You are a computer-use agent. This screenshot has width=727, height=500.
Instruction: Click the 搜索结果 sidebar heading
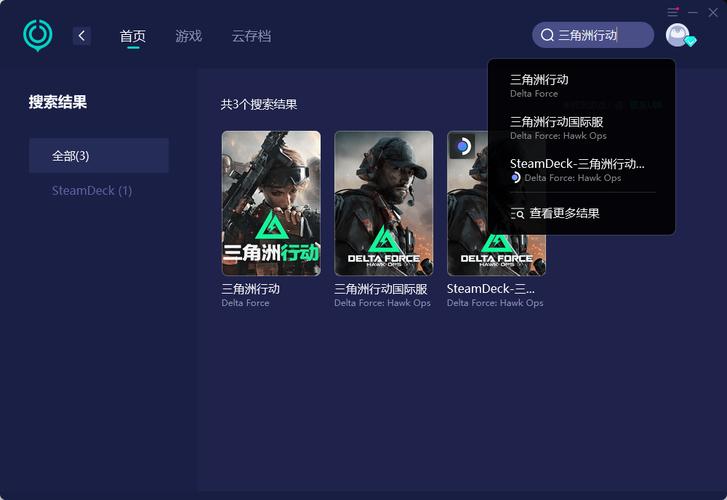(58, 102)
